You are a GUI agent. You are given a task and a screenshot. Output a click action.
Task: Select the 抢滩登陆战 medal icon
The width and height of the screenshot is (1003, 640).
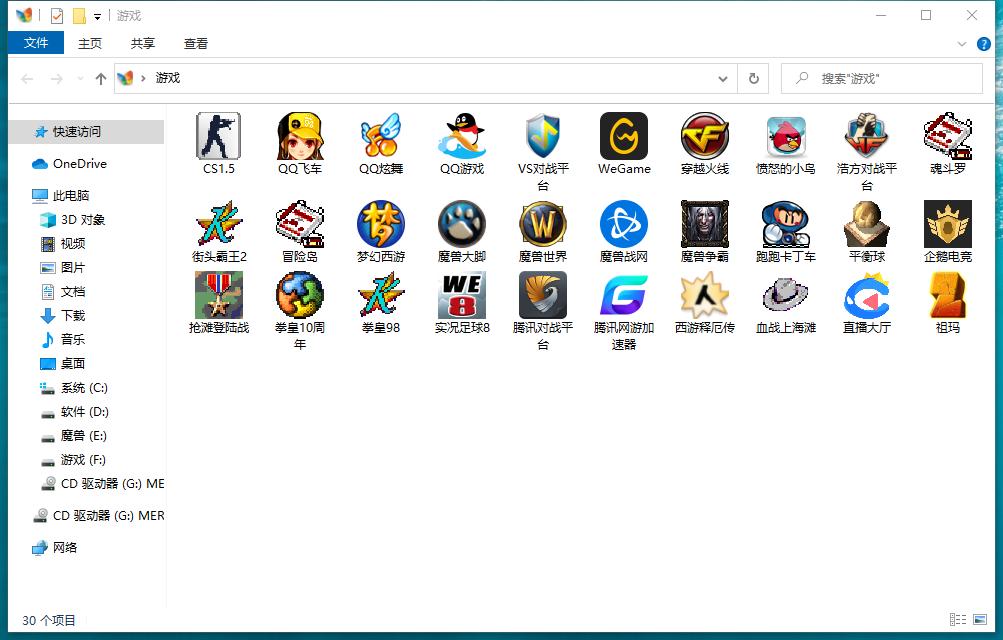[219, 295]
